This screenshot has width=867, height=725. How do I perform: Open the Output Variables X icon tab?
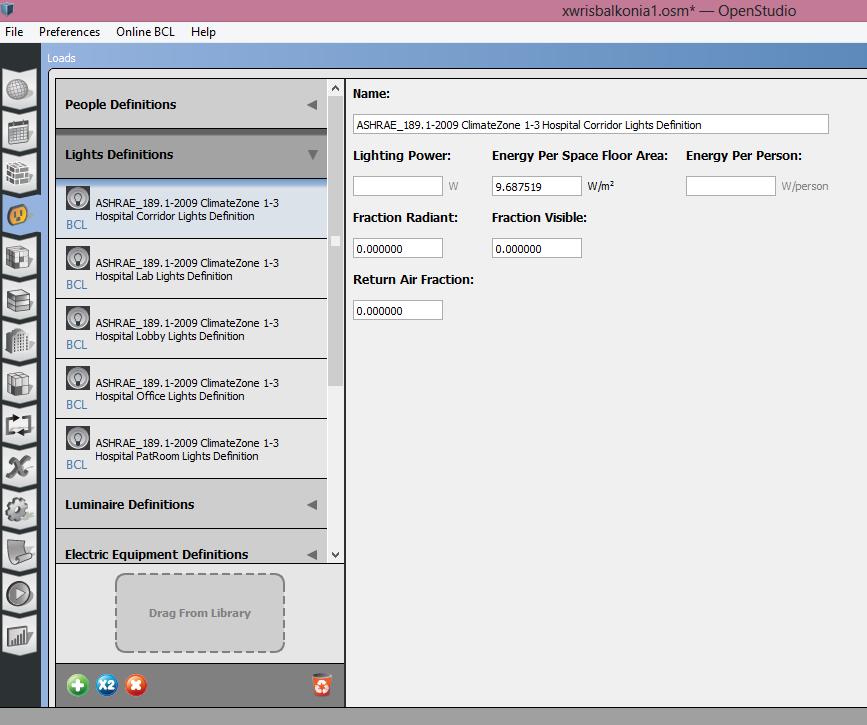click(20, 467)
